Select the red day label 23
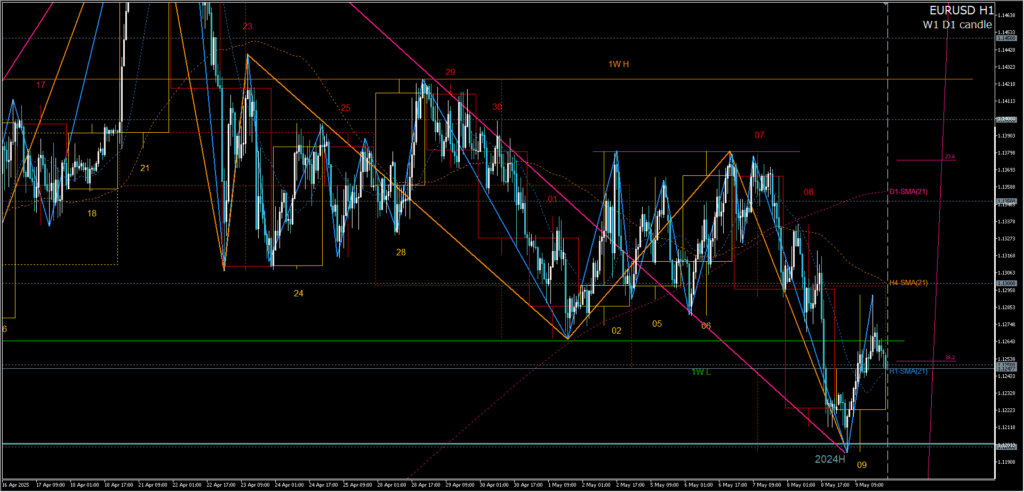 pos(246,26)
